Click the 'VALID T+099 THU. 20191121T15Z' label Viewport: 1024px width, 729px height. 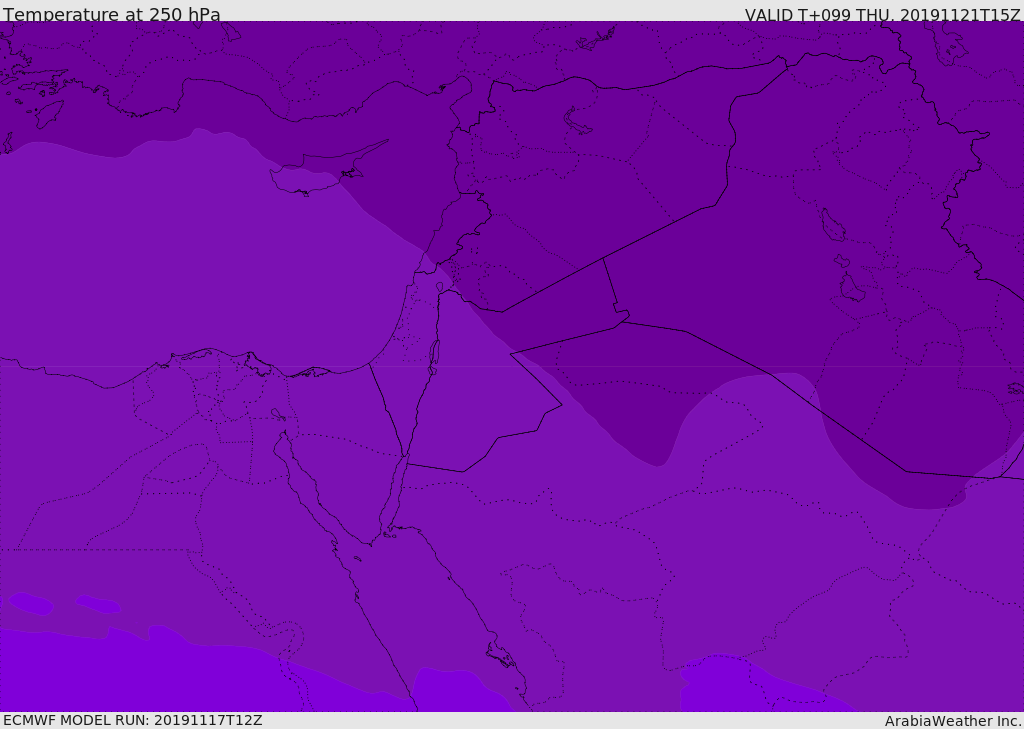click(883, 15)
